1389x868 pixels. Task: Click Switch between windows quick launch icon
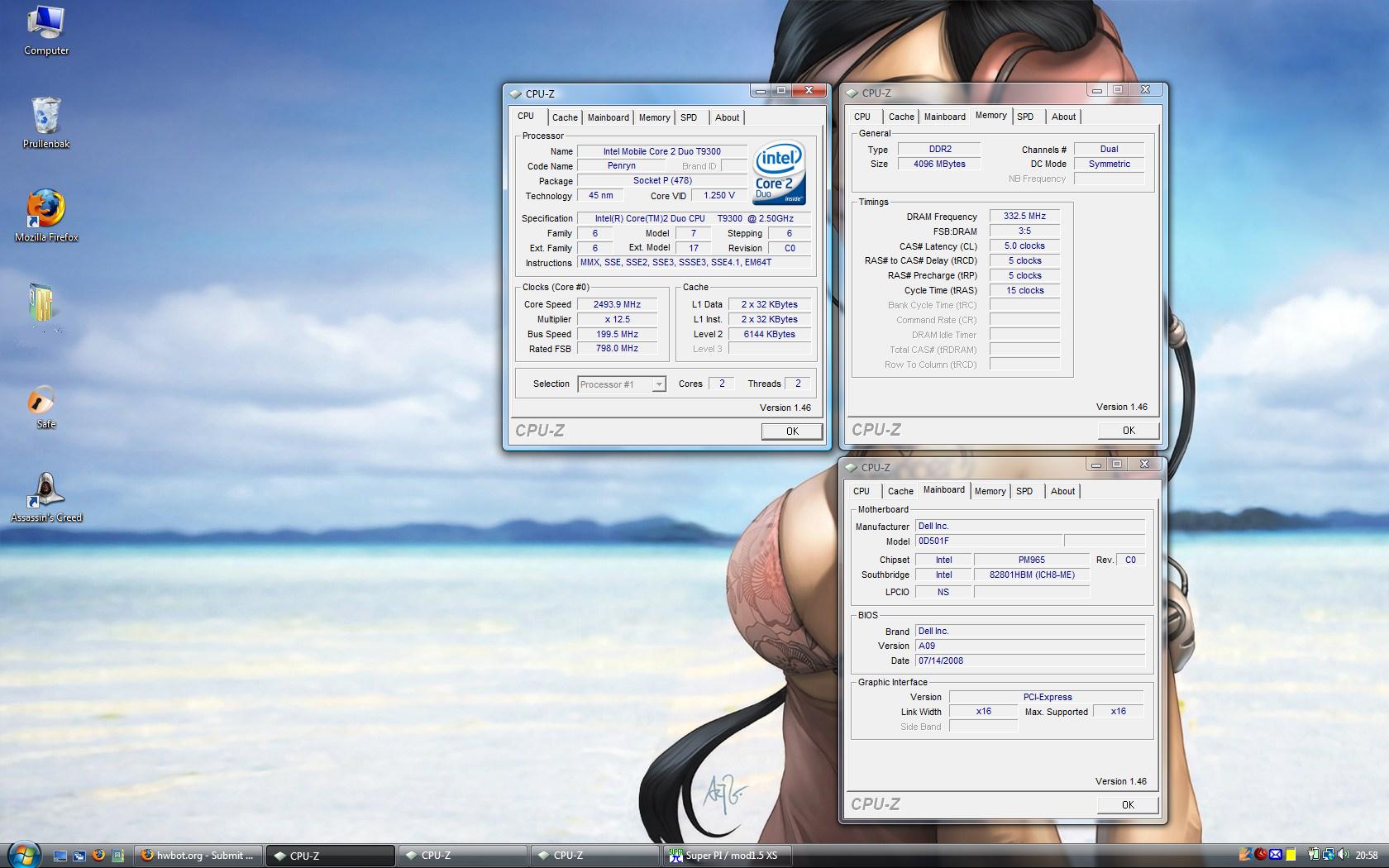(79, 856)
